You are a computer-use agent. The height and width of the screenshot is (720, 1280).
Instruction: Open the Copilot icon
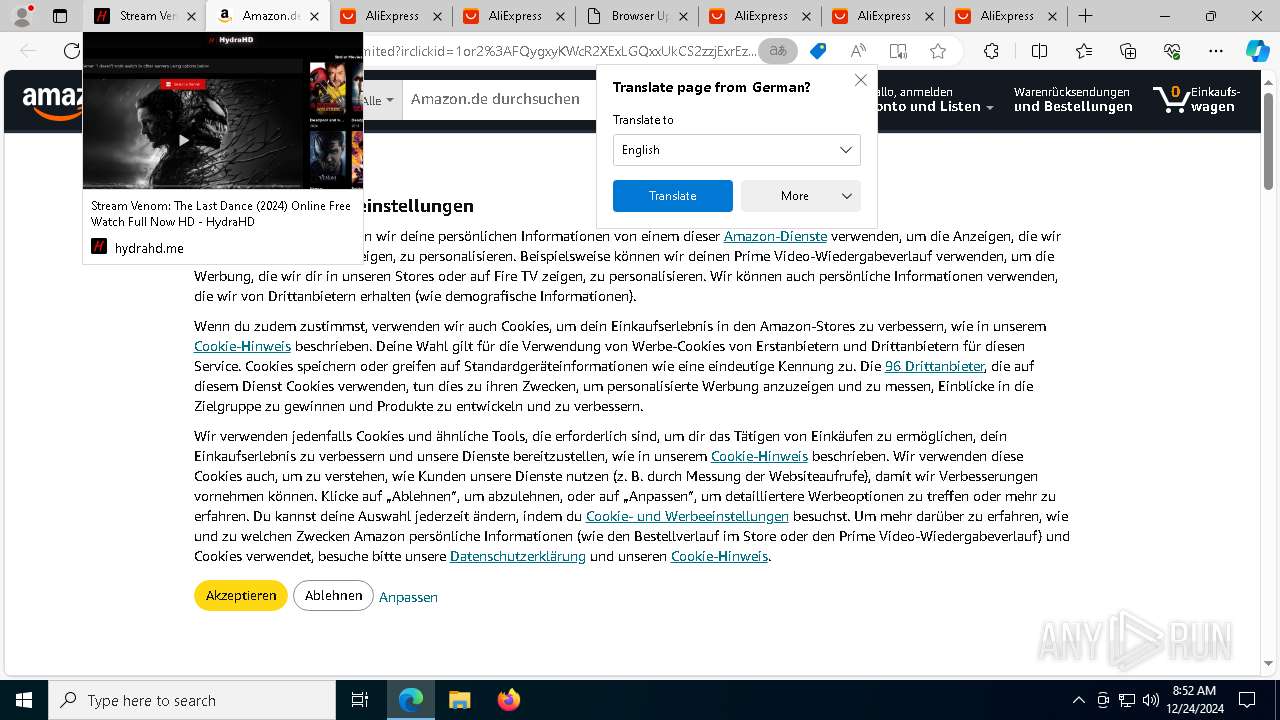pyautogui.click(x=1257, y=51)
